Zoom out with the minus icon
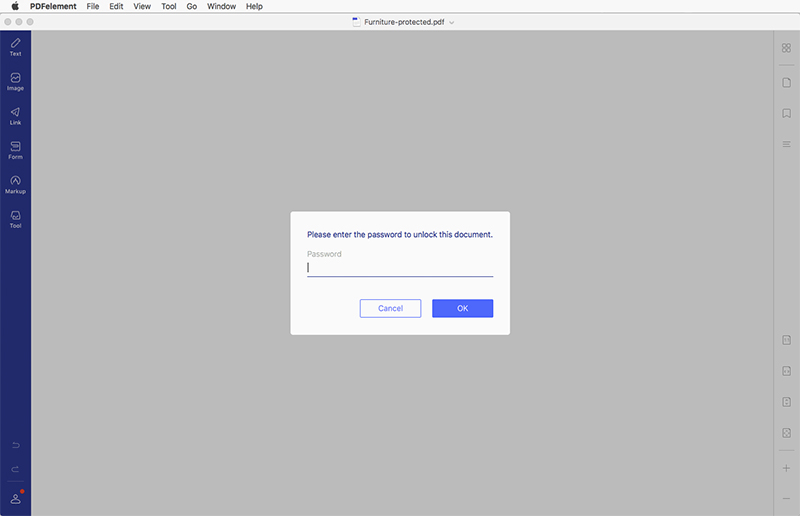Viewport: 800px width, 516px height. coord(786,498)
